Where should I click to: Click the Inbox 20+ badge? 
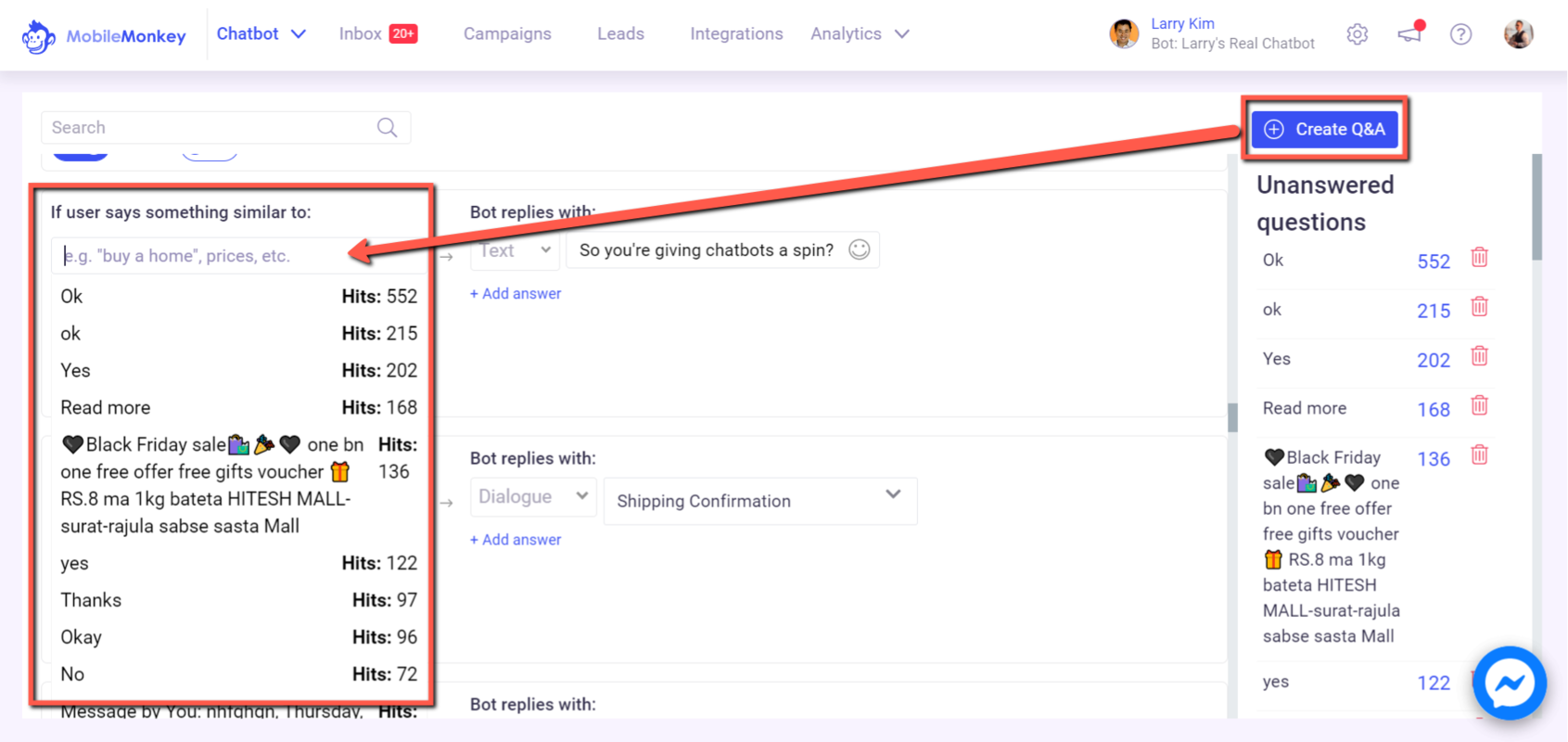click(403, 33)
